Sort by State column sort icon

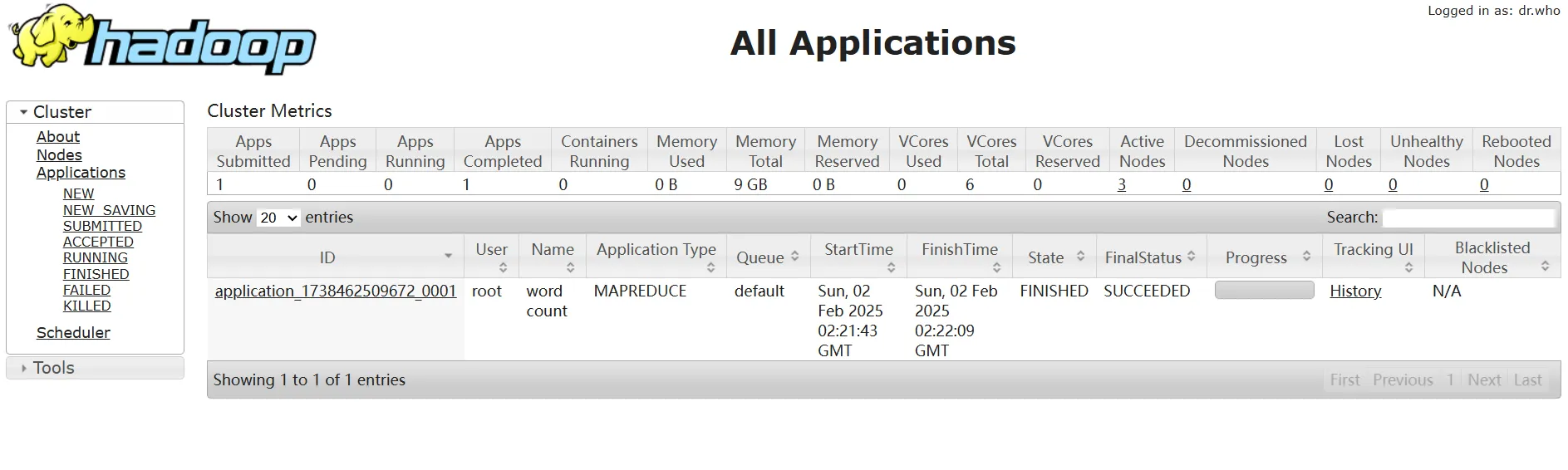pyautogui.click(x=1080, y=257)
